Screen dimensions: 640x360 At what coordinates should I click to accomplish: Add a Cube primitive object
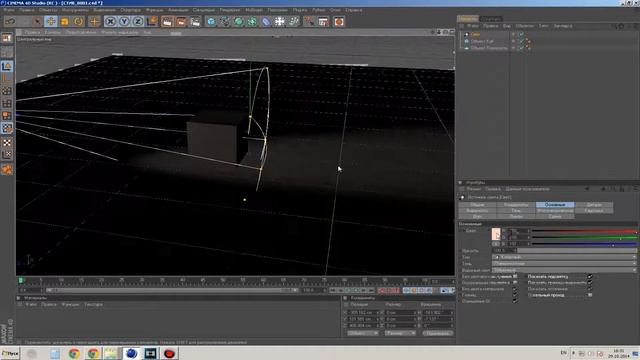pos(211,21)
